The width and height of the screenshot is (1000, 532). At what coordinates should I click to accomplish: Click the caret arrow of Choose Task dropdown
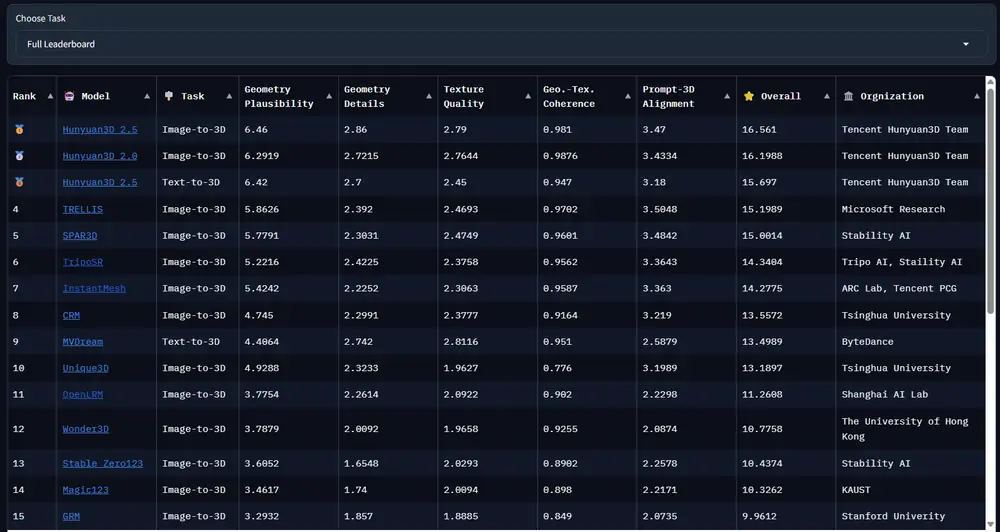[x=965, y=44]
